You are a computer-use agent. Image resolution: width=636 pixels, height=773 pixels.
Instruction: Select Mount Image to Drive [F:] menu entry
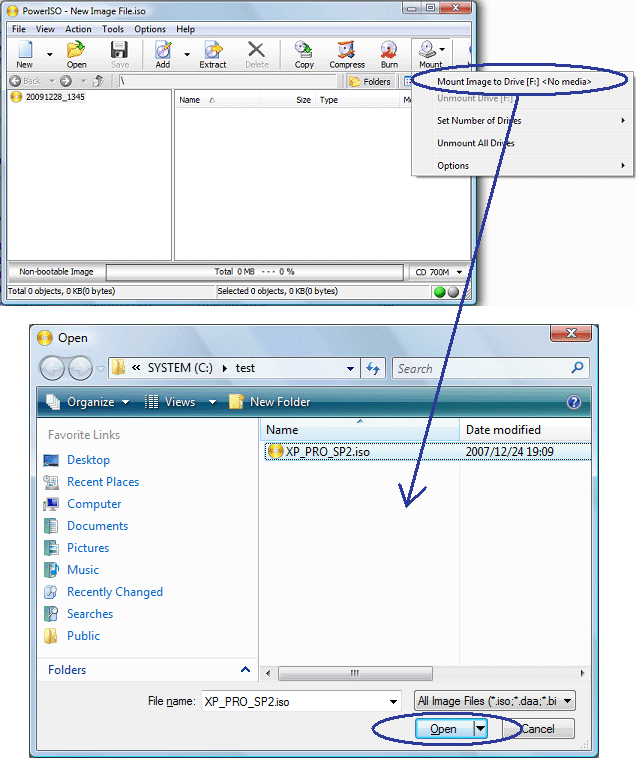pyautogui.click(x=513, y=81)
